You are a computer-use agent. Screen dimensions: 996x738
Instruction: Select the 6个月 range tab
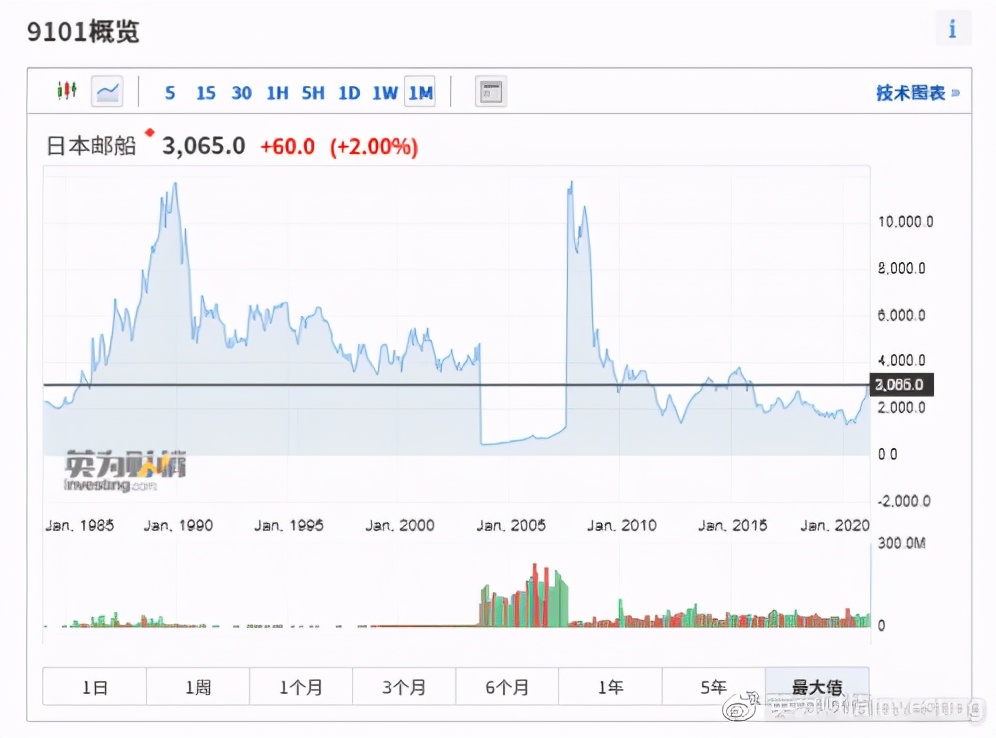507,687
